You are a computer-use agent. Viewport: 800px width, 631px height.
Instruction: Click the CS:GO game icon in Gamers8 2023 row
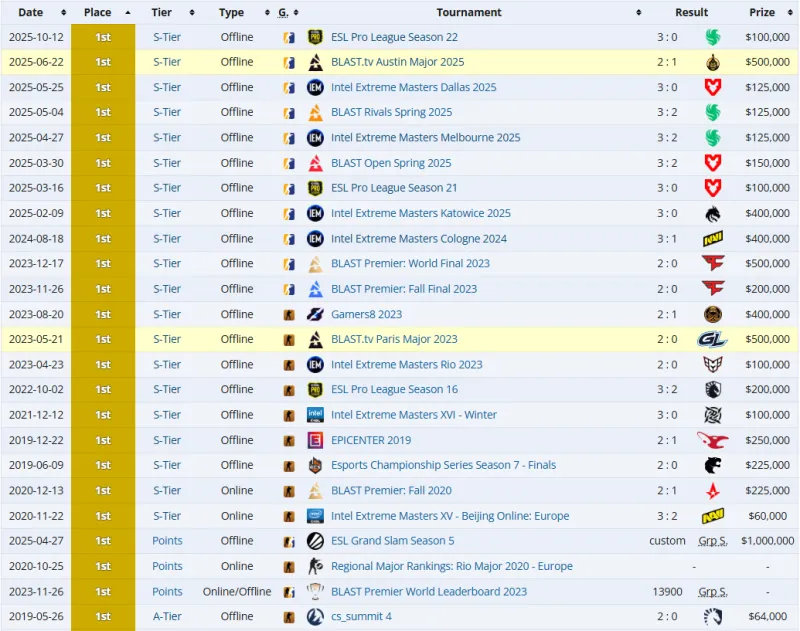[289, 314]
